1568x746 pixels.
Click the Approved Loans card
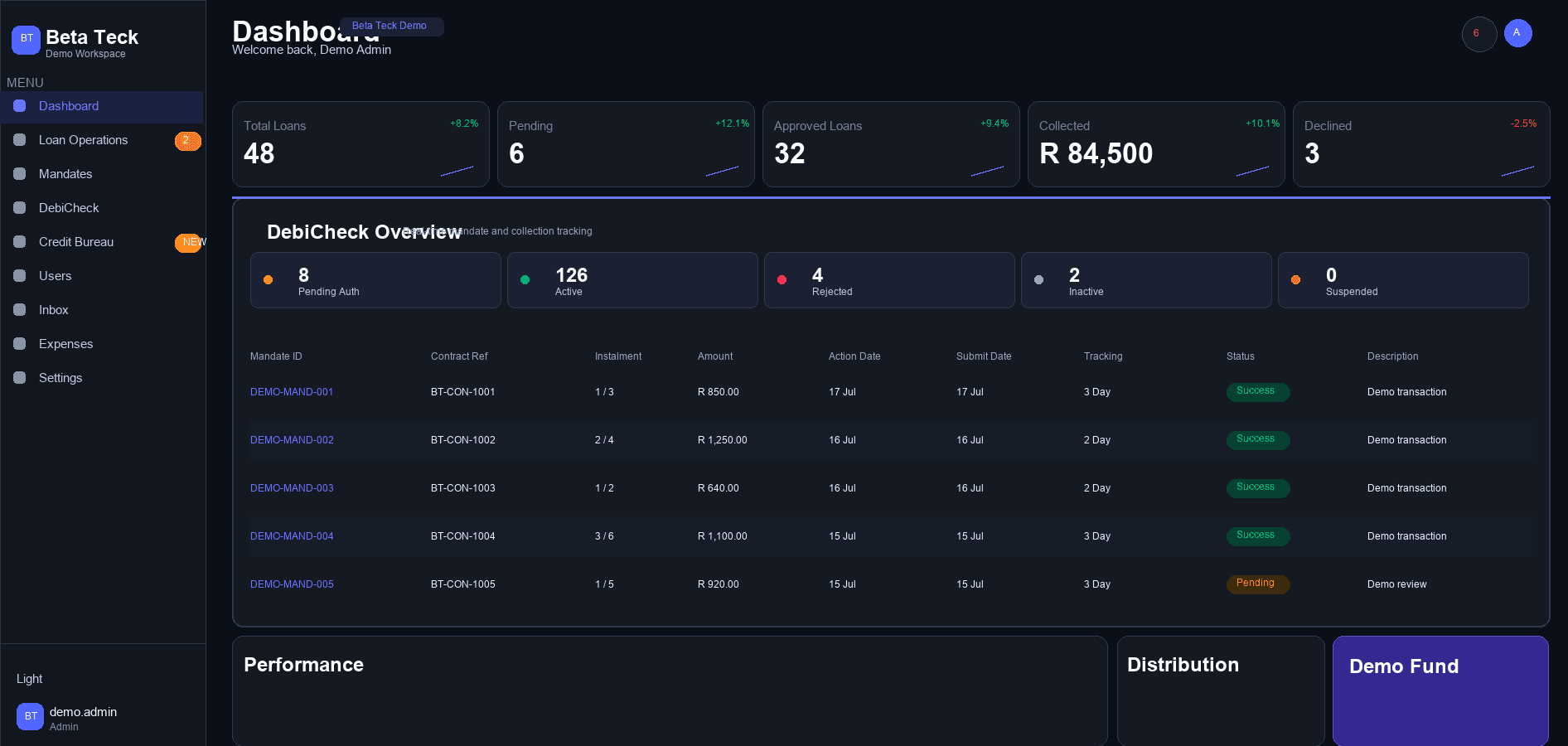891,144
